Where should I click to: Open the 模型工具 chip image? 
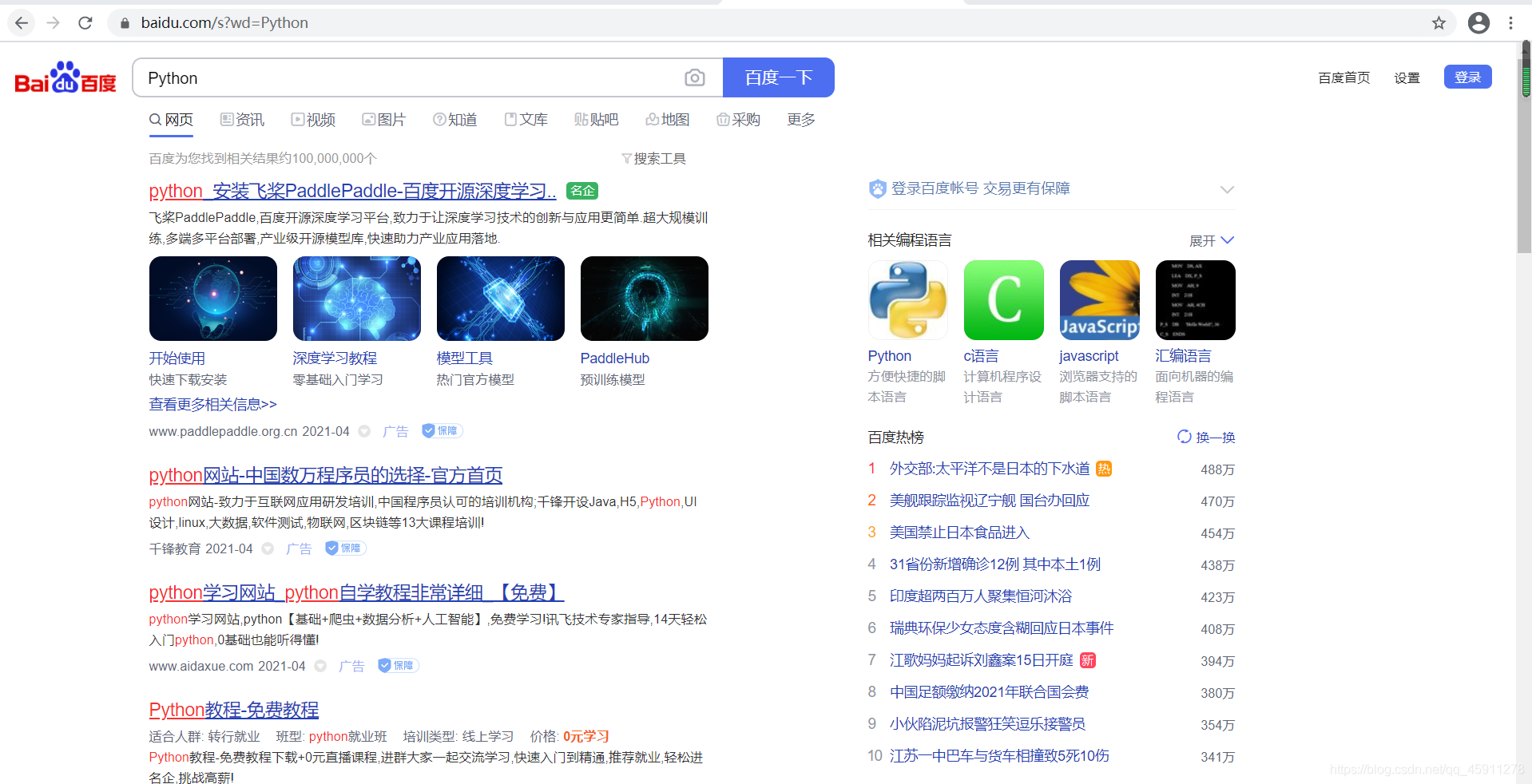point(501,299)
